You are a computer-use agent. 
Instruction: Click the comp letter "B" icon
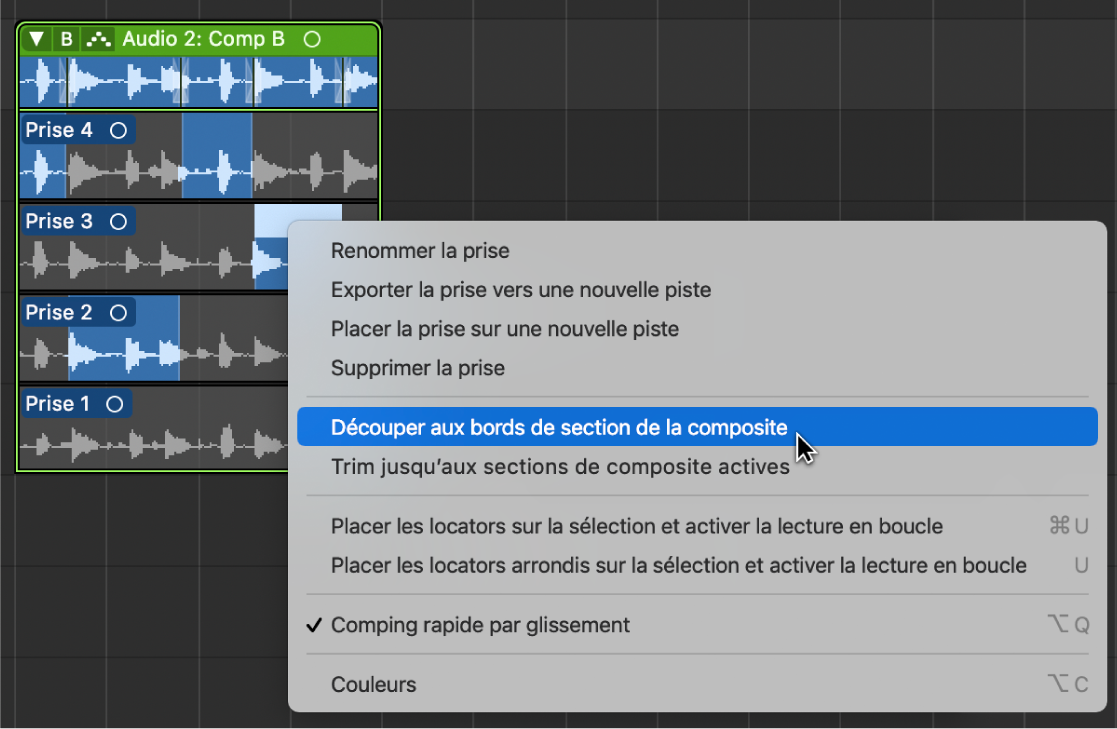click(66, 38)
